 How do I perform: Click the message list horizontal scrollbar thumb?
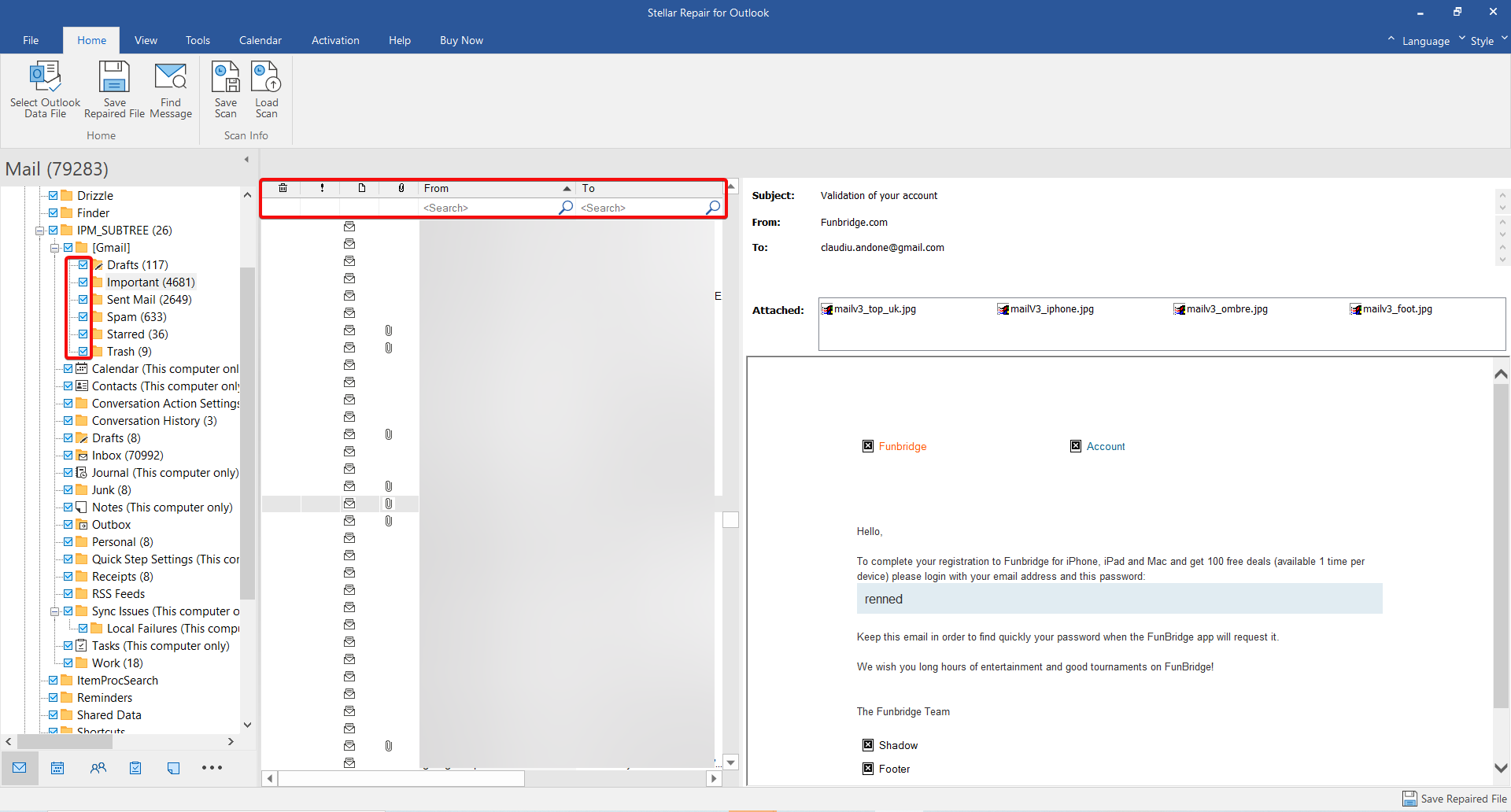401,779
